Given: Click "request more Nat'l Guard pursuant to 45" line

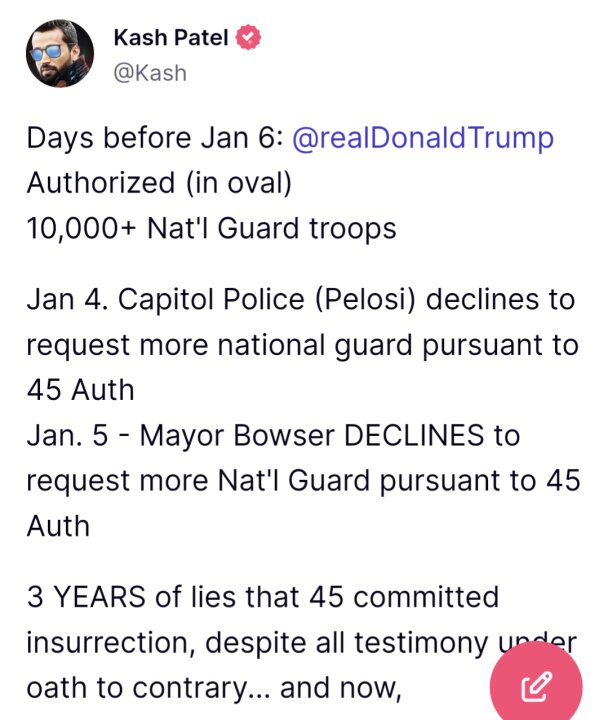Looking at the screenshot, I should (304, 481).
